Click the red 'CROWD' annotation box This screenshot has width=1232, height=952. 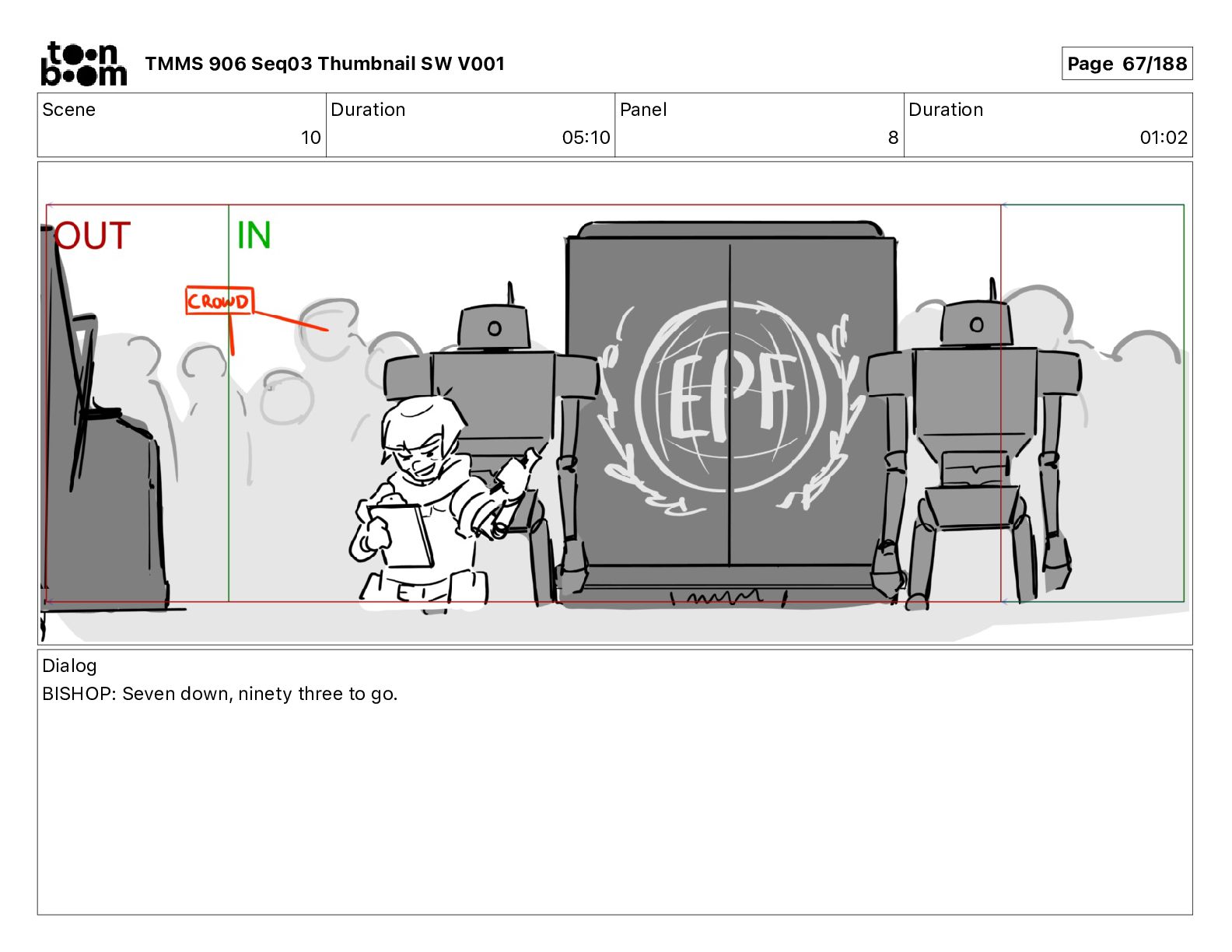click(219, 300)
